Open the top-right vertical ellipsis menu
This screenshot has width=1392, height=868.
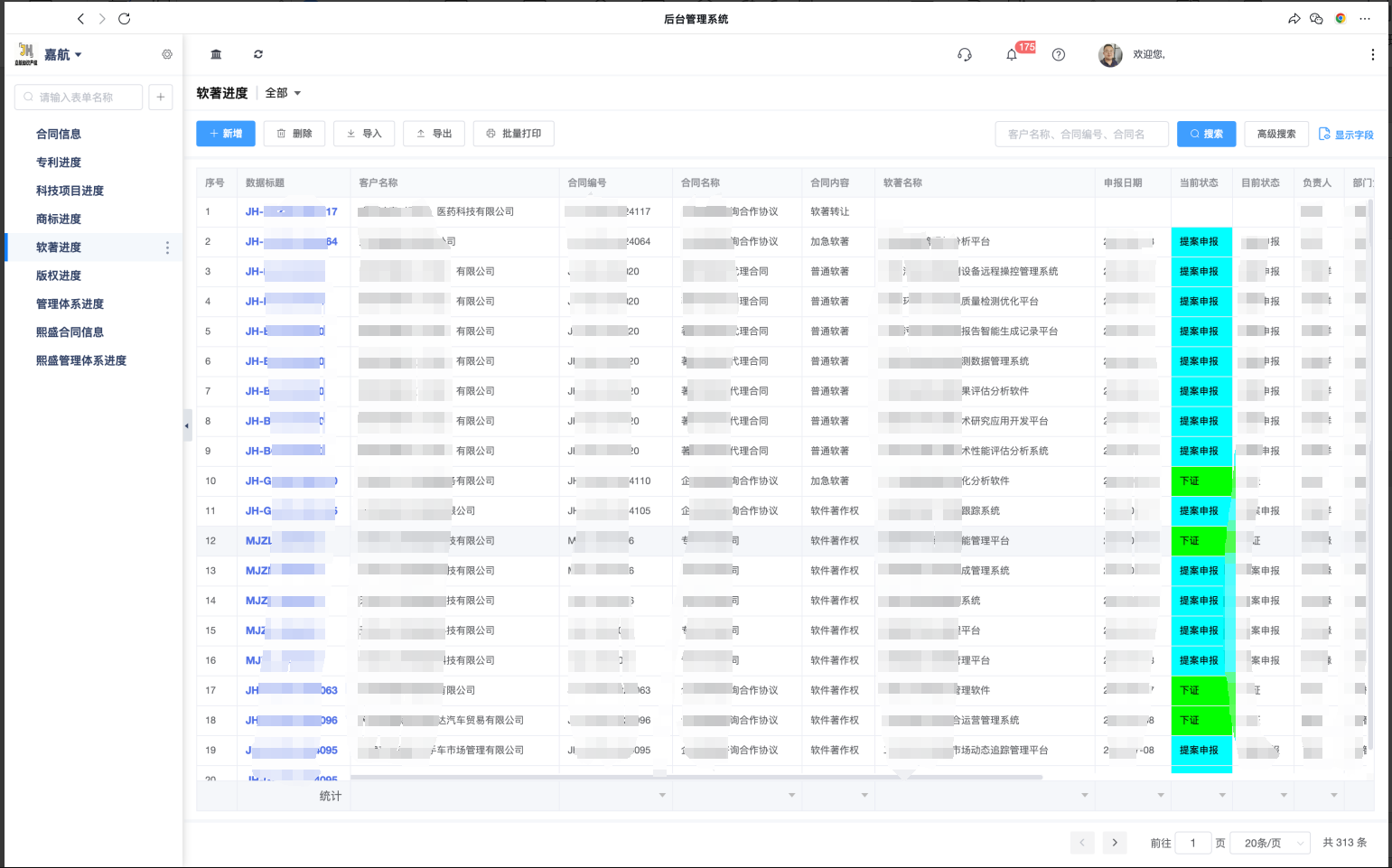point(1372,55)
